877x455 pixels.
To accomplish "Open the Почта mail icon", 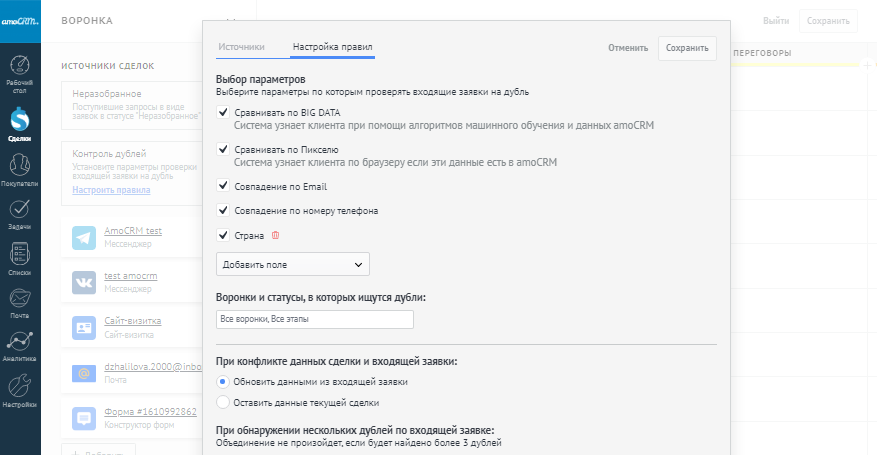I will [20, 301].
